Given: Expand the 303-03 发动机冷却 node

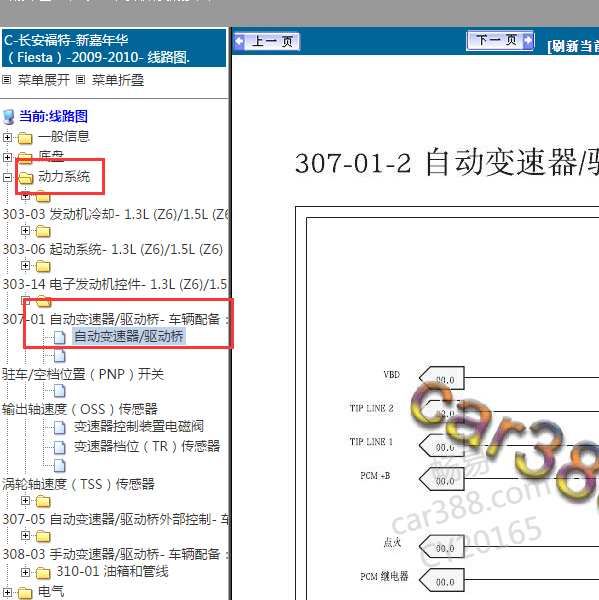Looking at the screenshot, I should (25, 196).
